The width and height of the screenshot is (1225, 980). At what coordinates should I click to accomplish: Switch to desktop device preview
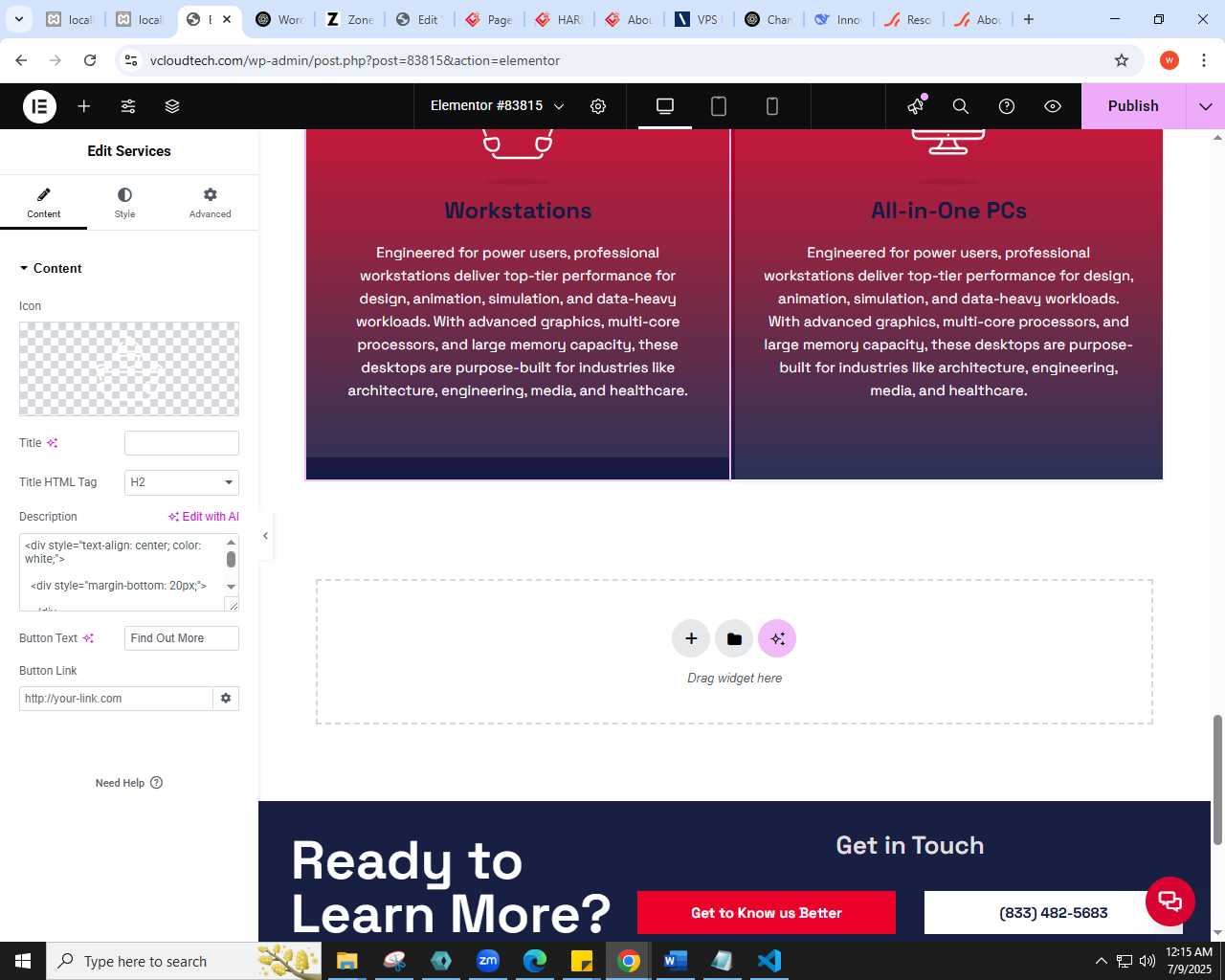(665, 106)
